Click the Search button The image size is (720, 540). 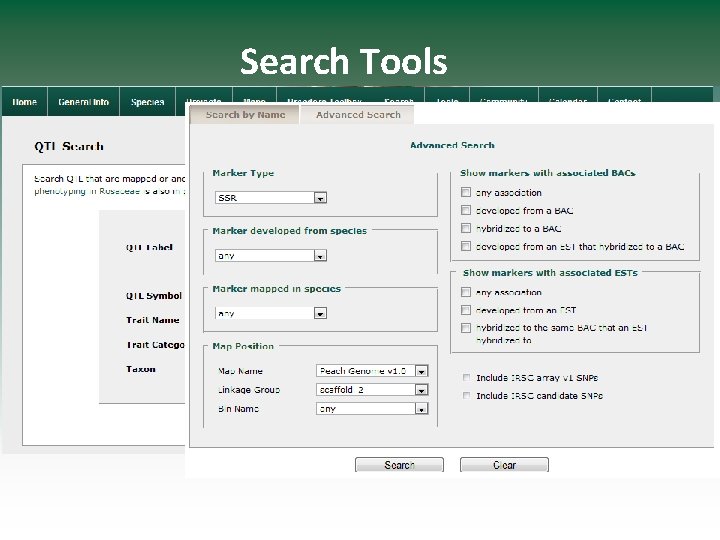[x=399, y=465]
